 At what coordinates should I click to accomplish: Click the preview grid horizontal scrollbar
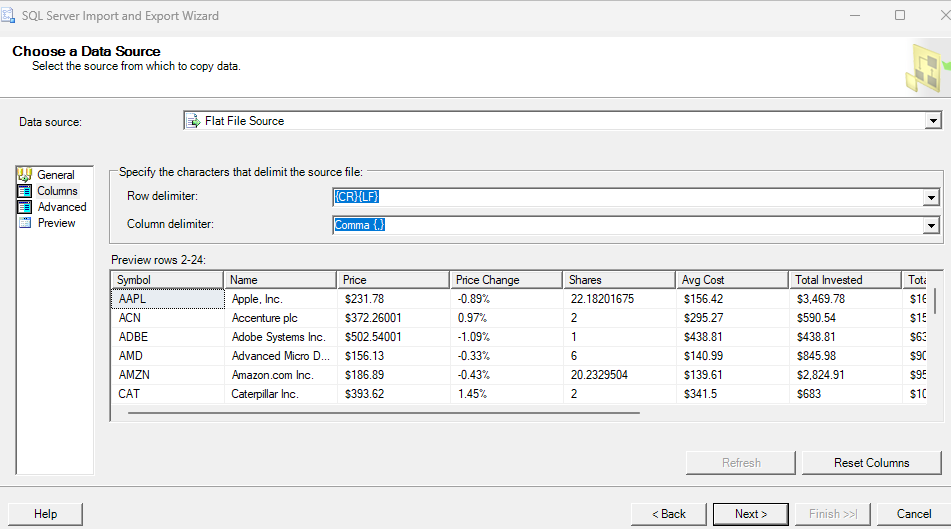tap(383, 413)
